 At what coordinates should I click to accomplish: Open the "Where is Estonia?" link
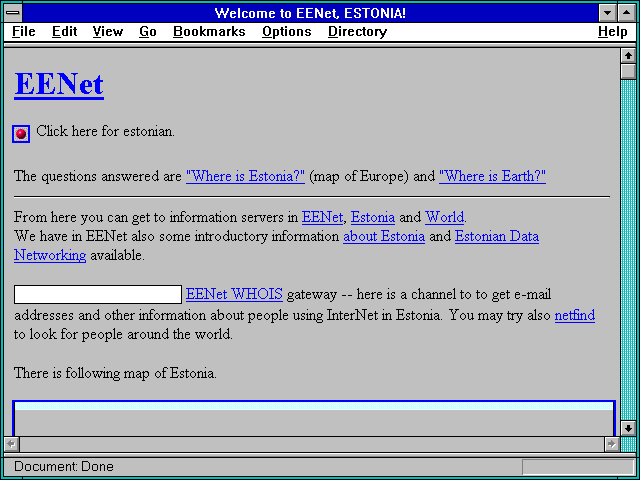click(x=245, y=176)
